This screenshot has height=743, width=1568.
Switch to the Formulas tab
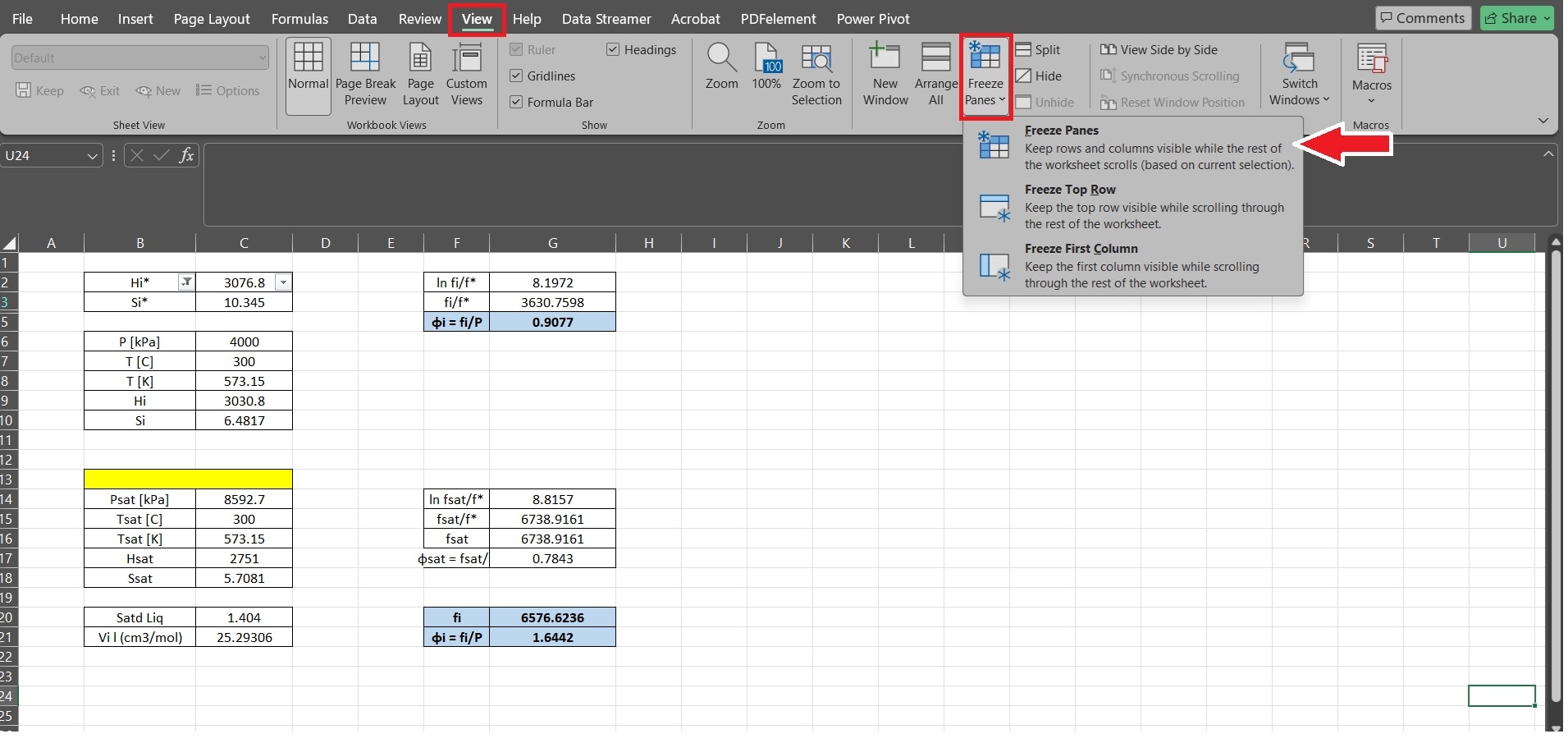(299, 19)
